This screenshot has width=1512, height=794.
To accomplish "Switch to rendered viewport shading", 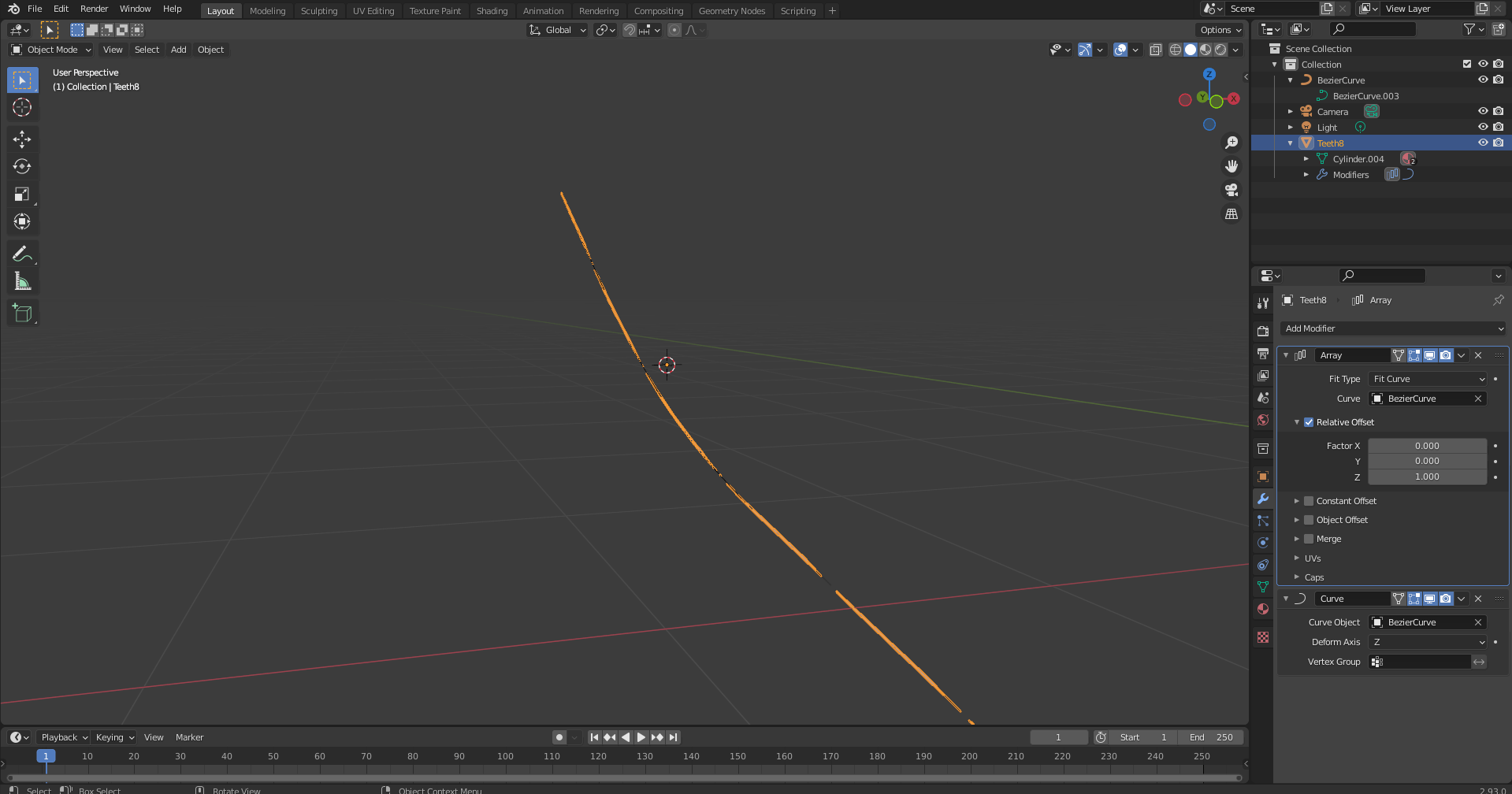I will tap(1220, 50).
